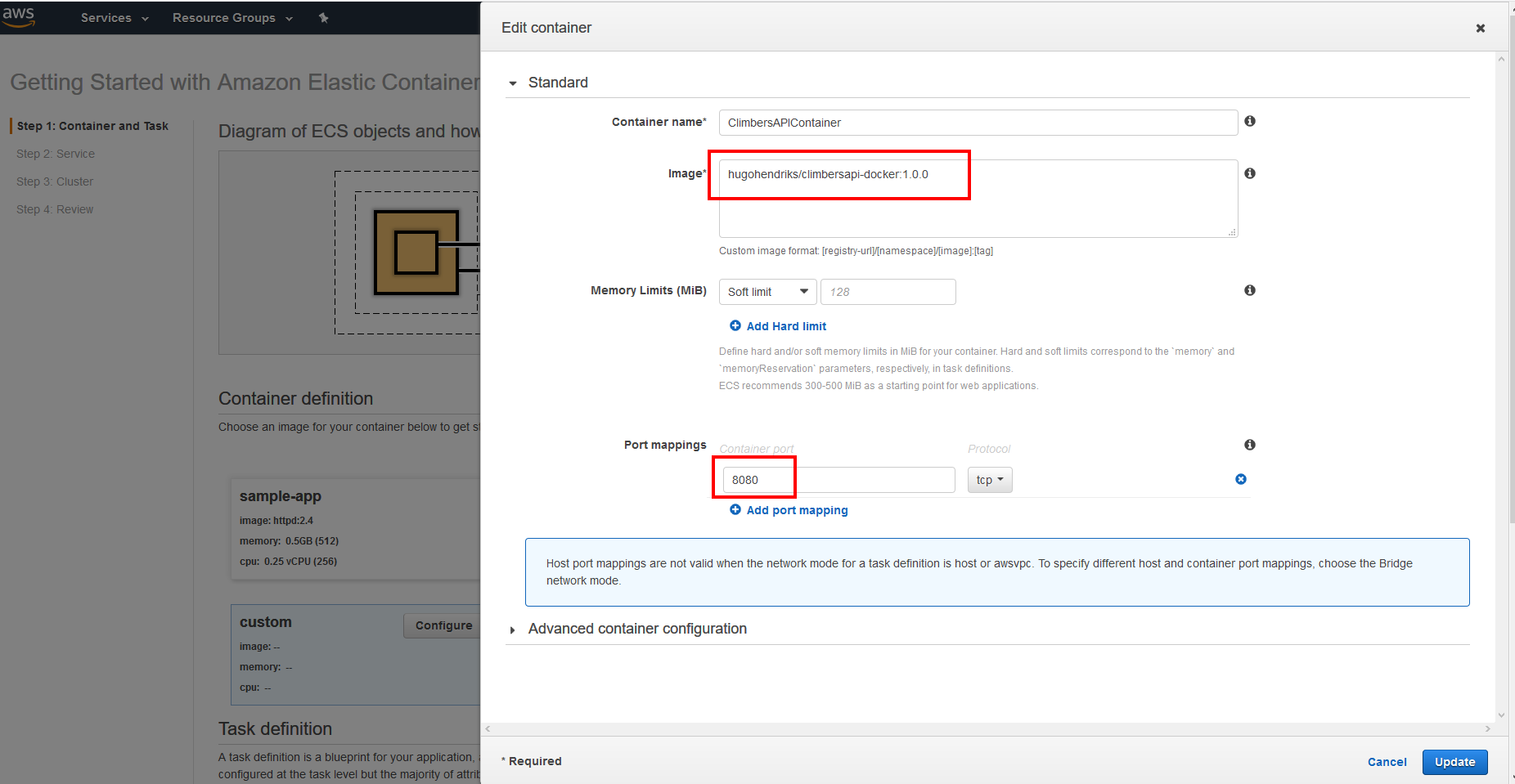Open the tcp protocol dropdown
The width and height of the screenshot is (1515, 784).
click(990, 480)
